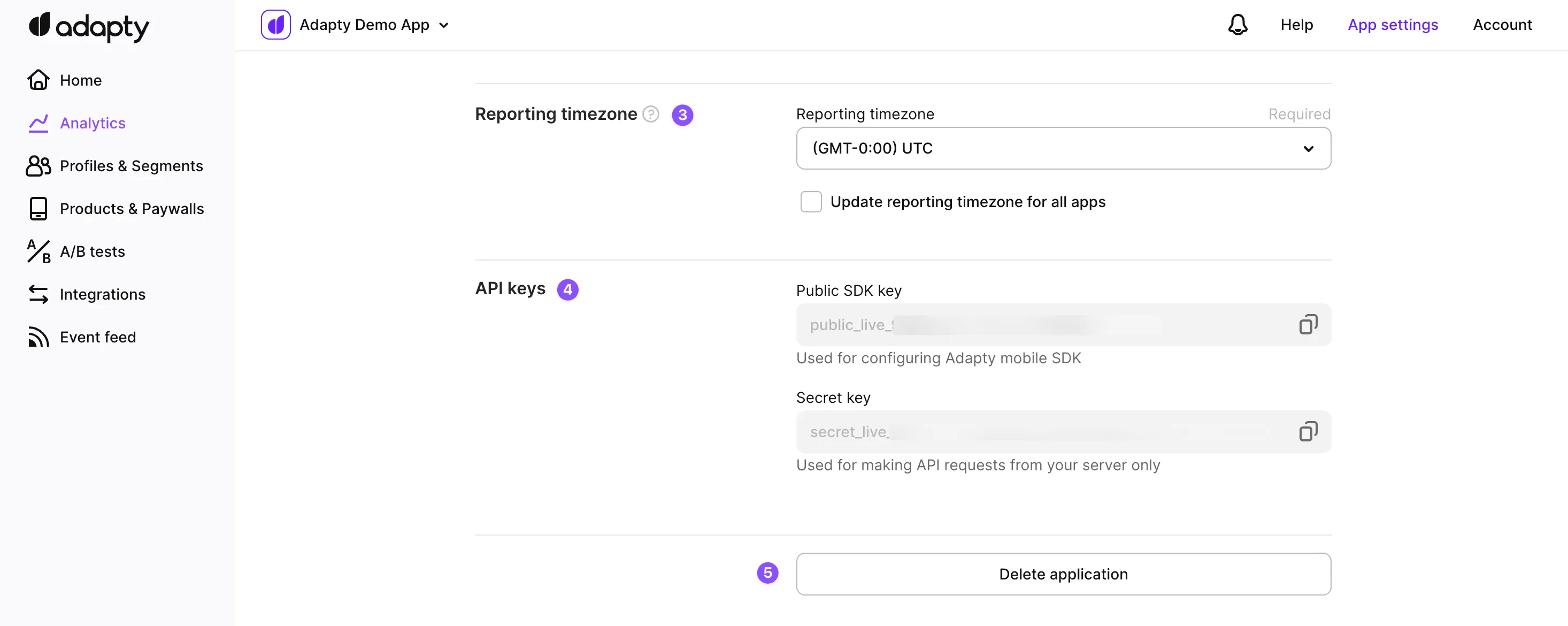Open the Help link
1568x626 pixels.
coord(1296,25)
